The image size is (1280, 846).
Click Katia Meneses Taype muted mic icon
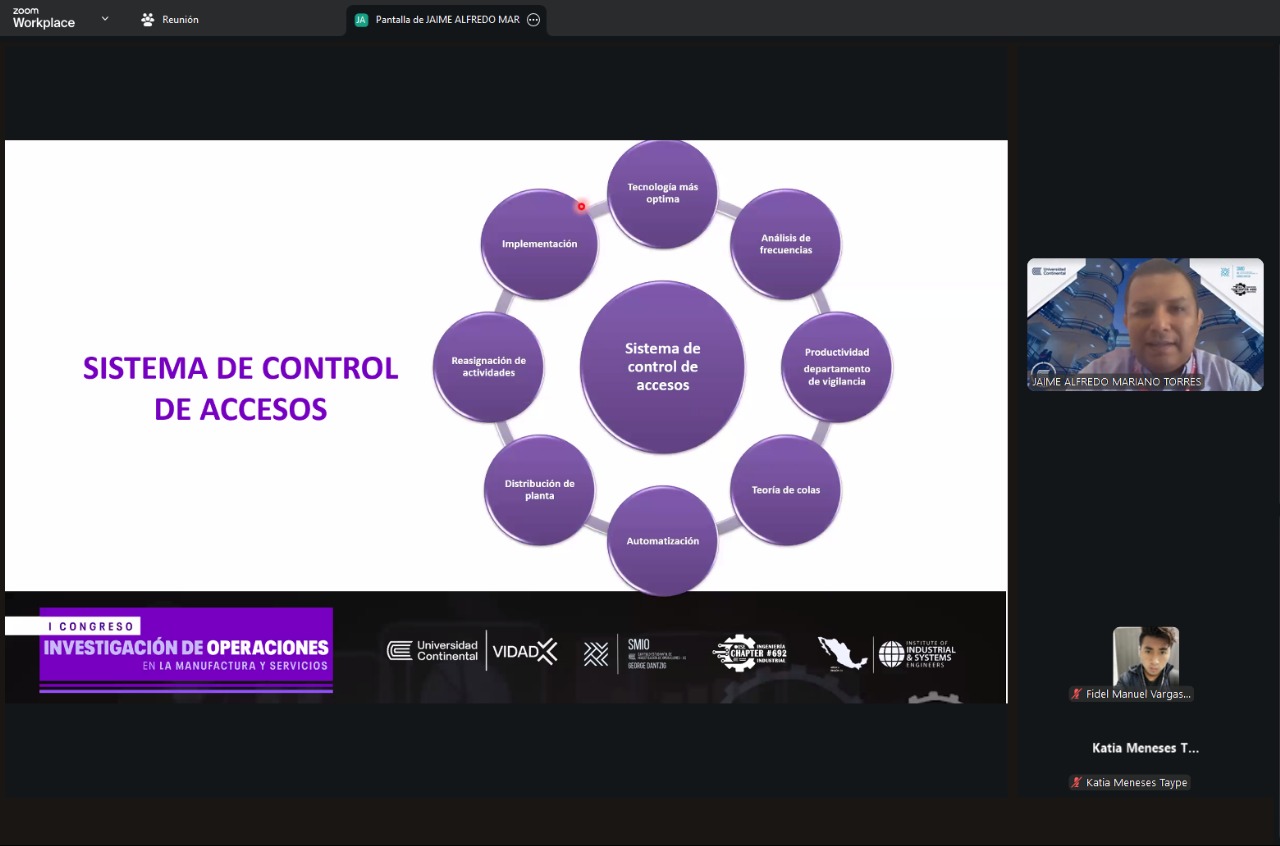point(1076,782)
